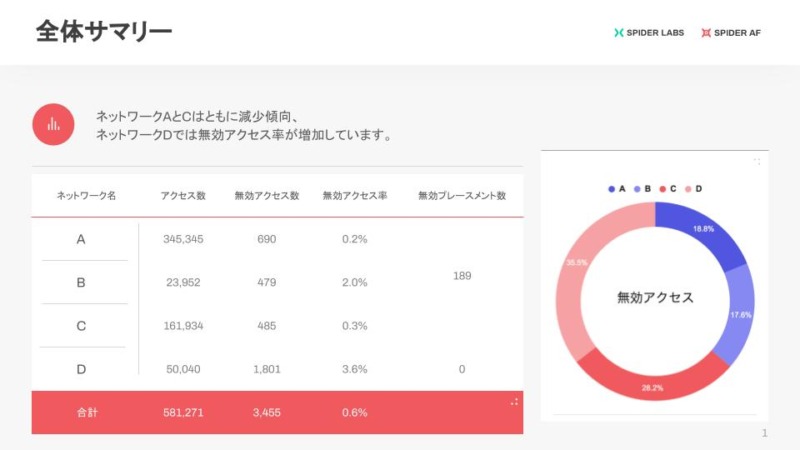Click the red bar chart summary icon
This screenshot has height=450, width=800.
[x=53, y=124]
